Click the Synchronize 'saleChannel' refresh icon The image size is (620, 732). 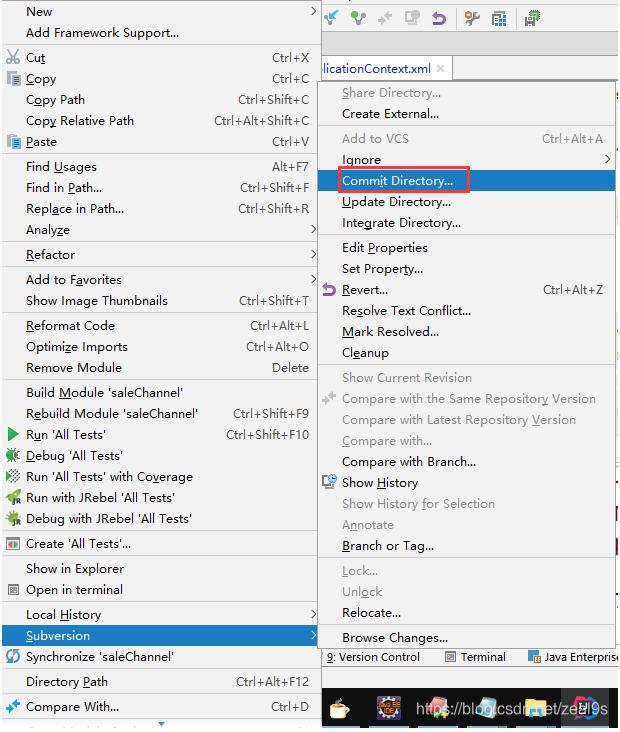[x=13, y=657]
